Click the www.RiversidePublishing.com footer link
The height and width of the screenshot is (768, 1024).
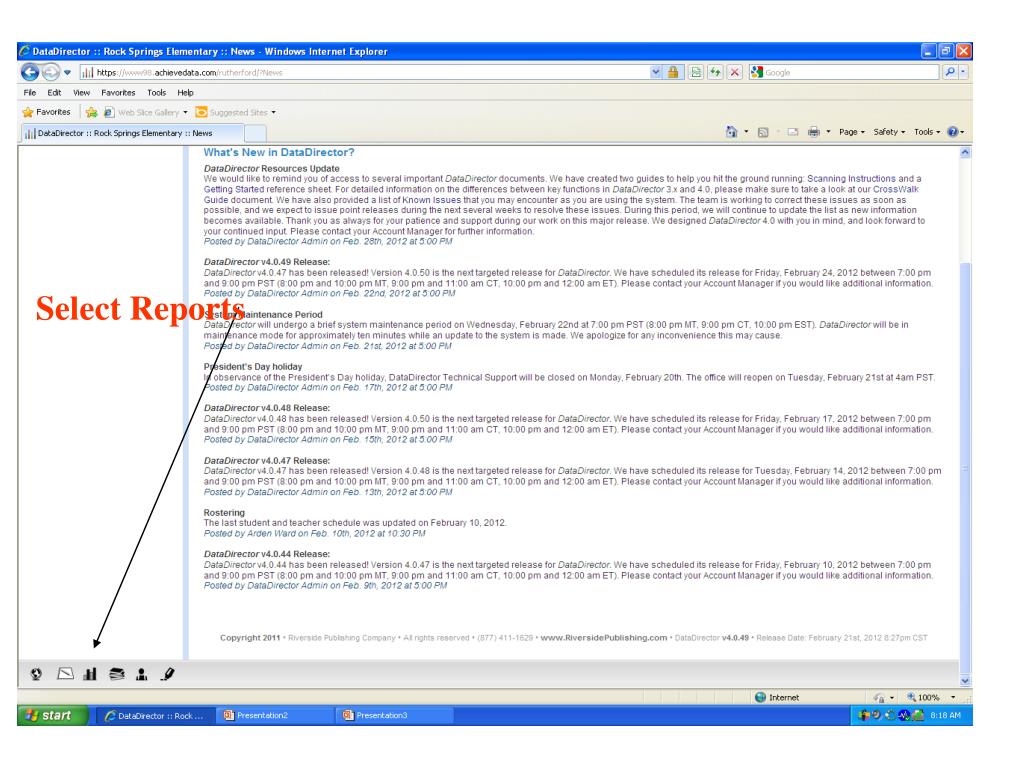coord(603,638)
